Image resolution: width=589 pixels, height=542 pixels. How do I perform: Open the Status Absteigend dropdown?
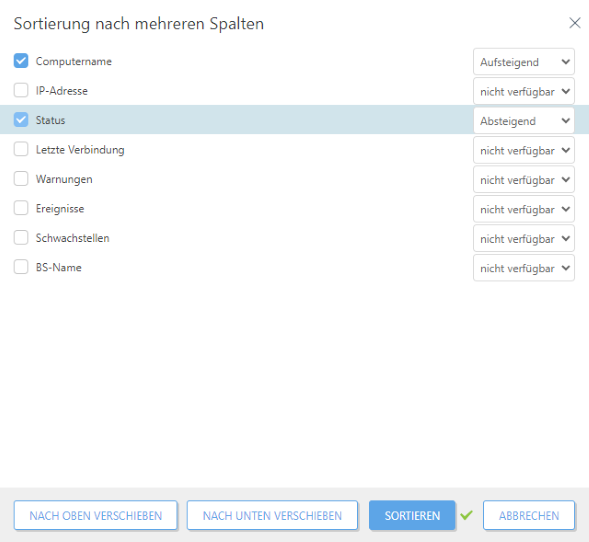[524, 121]
